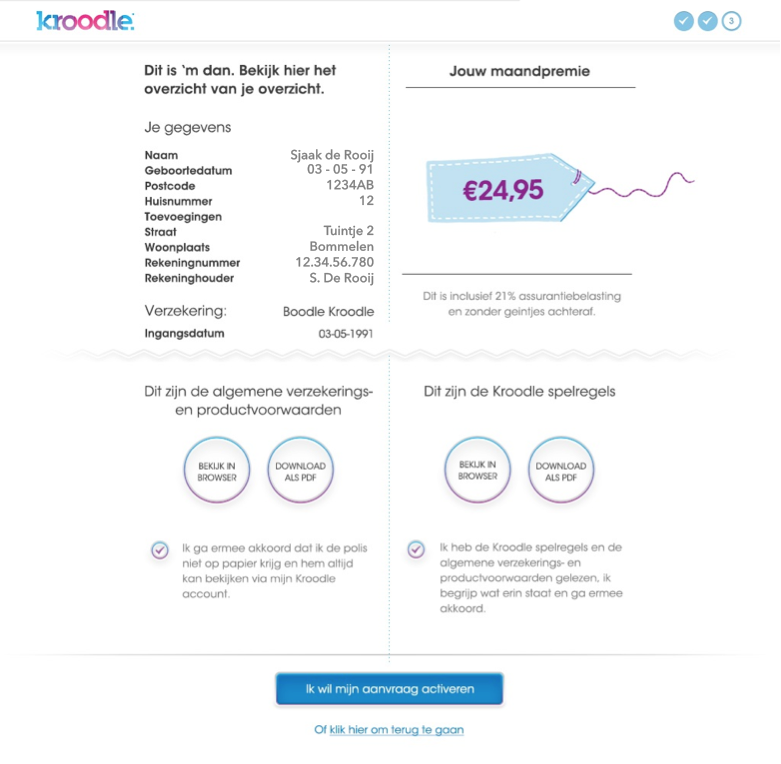Click the ingangsdatum 03-05-1991
This screenshot has height=764, width=781.
[x=345, y=334]
